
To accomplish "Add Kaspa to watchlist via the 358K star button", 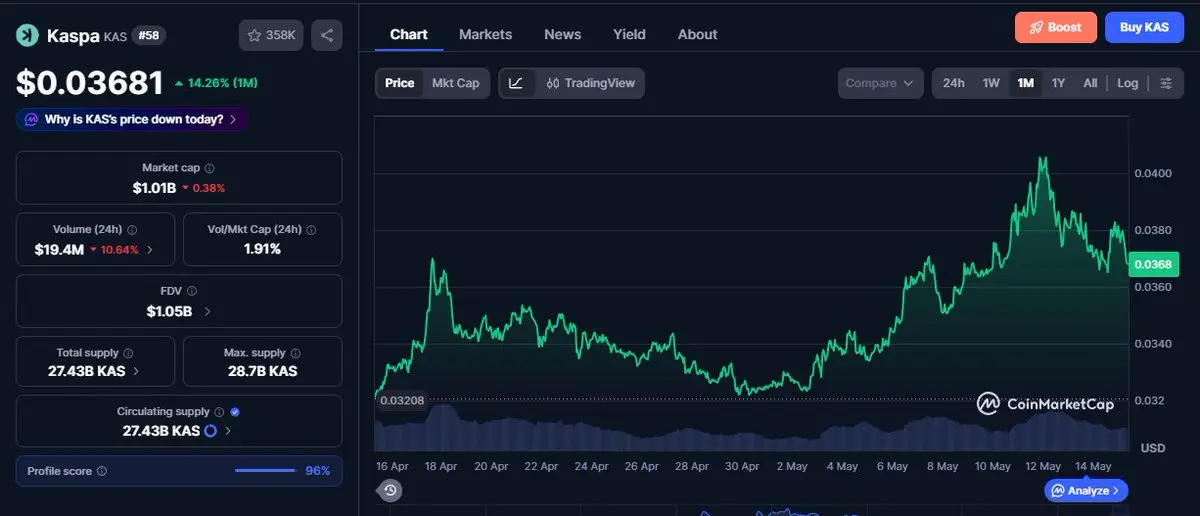I will [x=271, y=35].
